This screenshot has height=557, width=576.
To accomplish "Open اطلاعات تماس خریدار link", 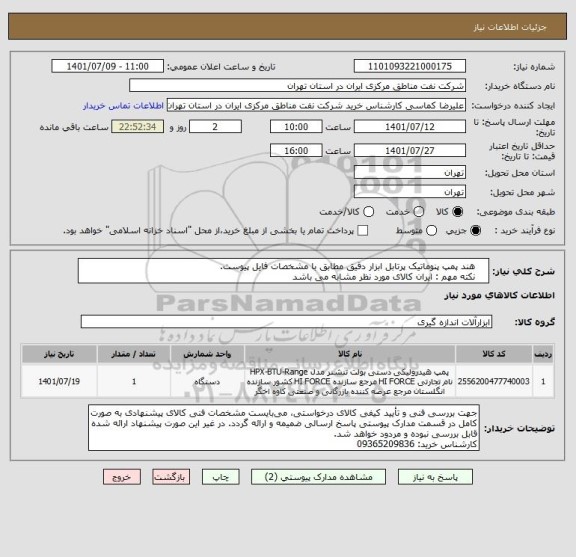I will click(x=123, y=106).
